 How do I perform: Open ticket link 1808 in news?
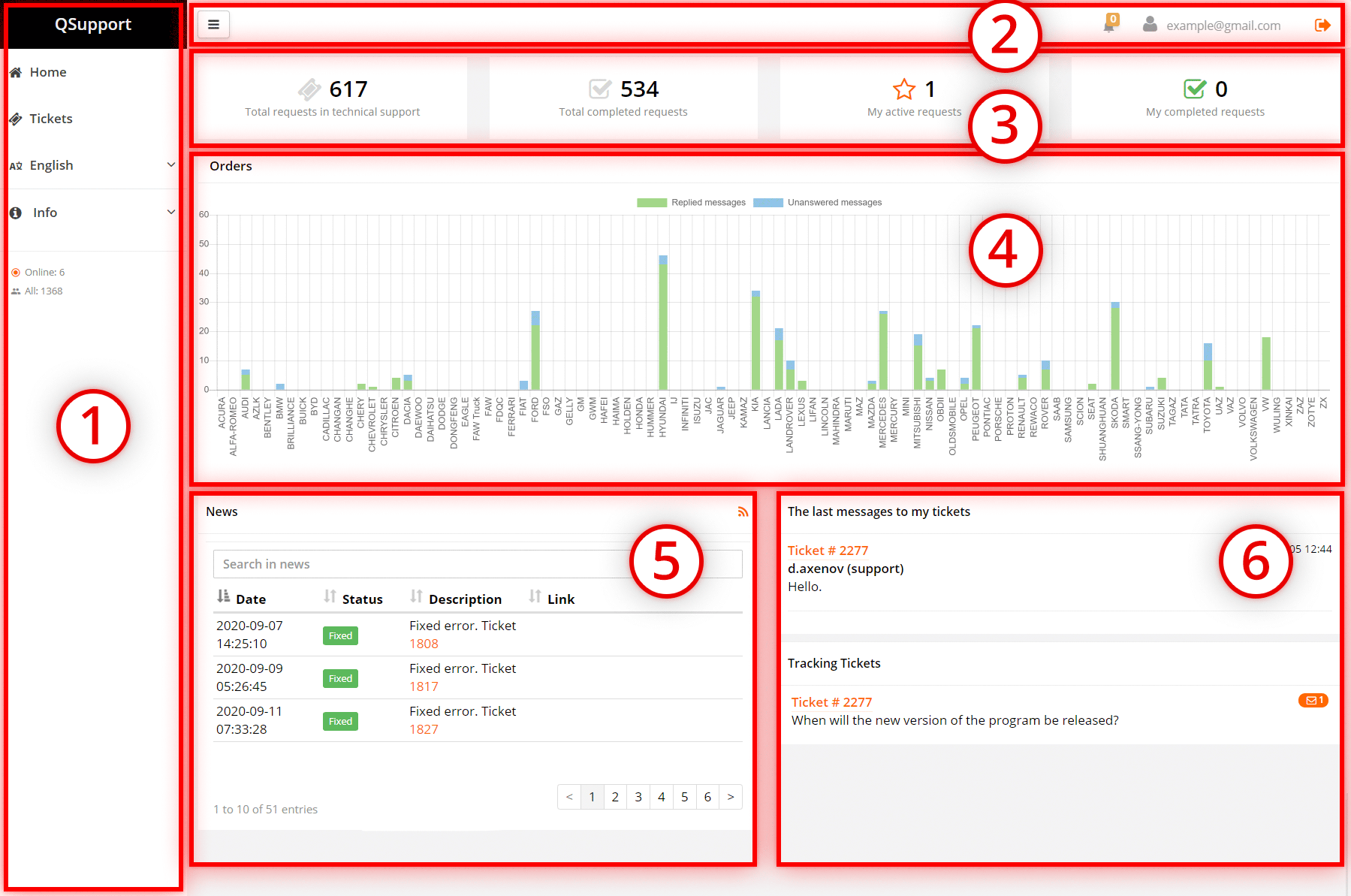click(424, 644)
